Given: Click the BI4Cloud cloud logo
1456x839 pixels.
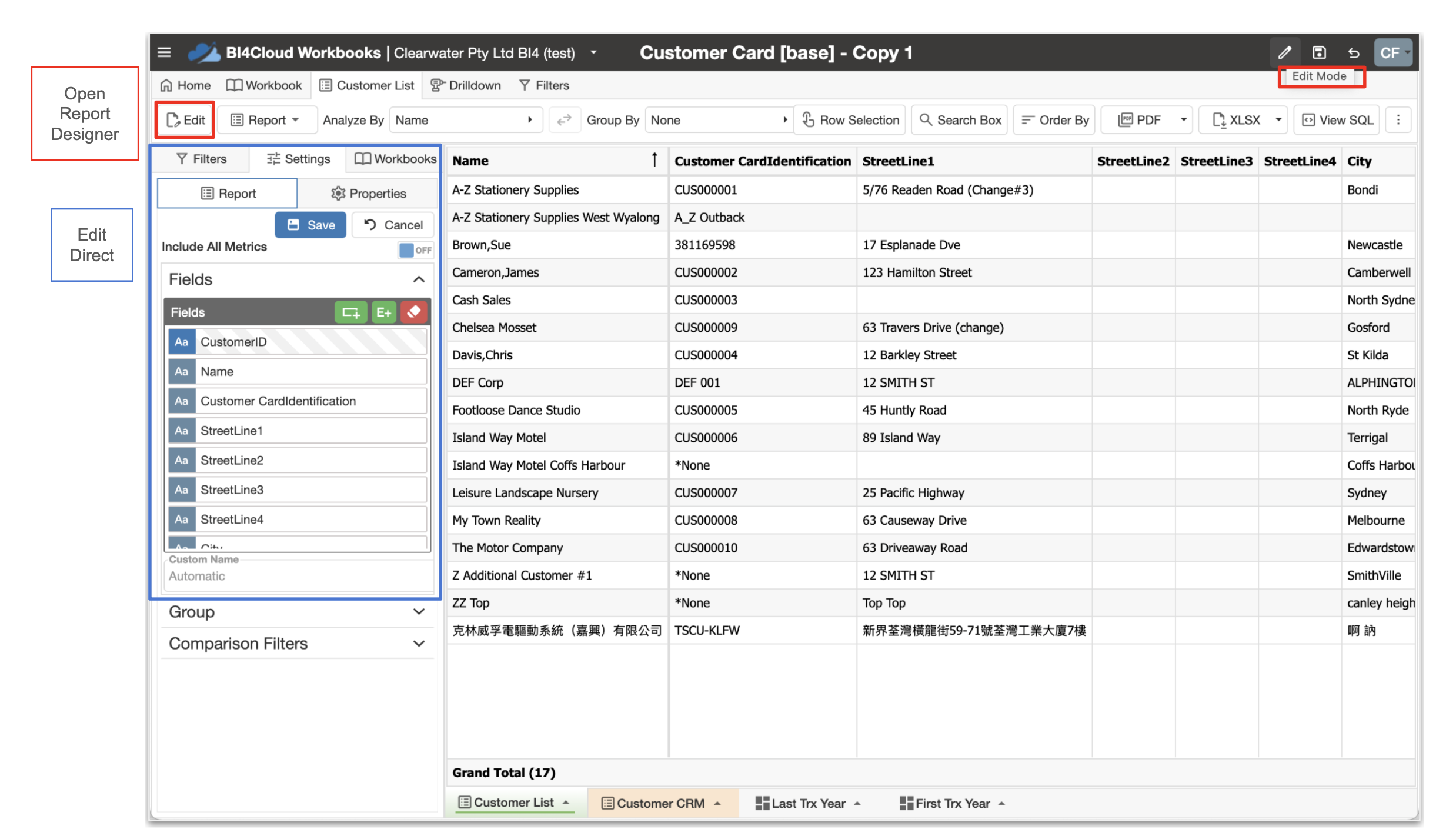Looking at the screenshot, I should tap(203, 52).
